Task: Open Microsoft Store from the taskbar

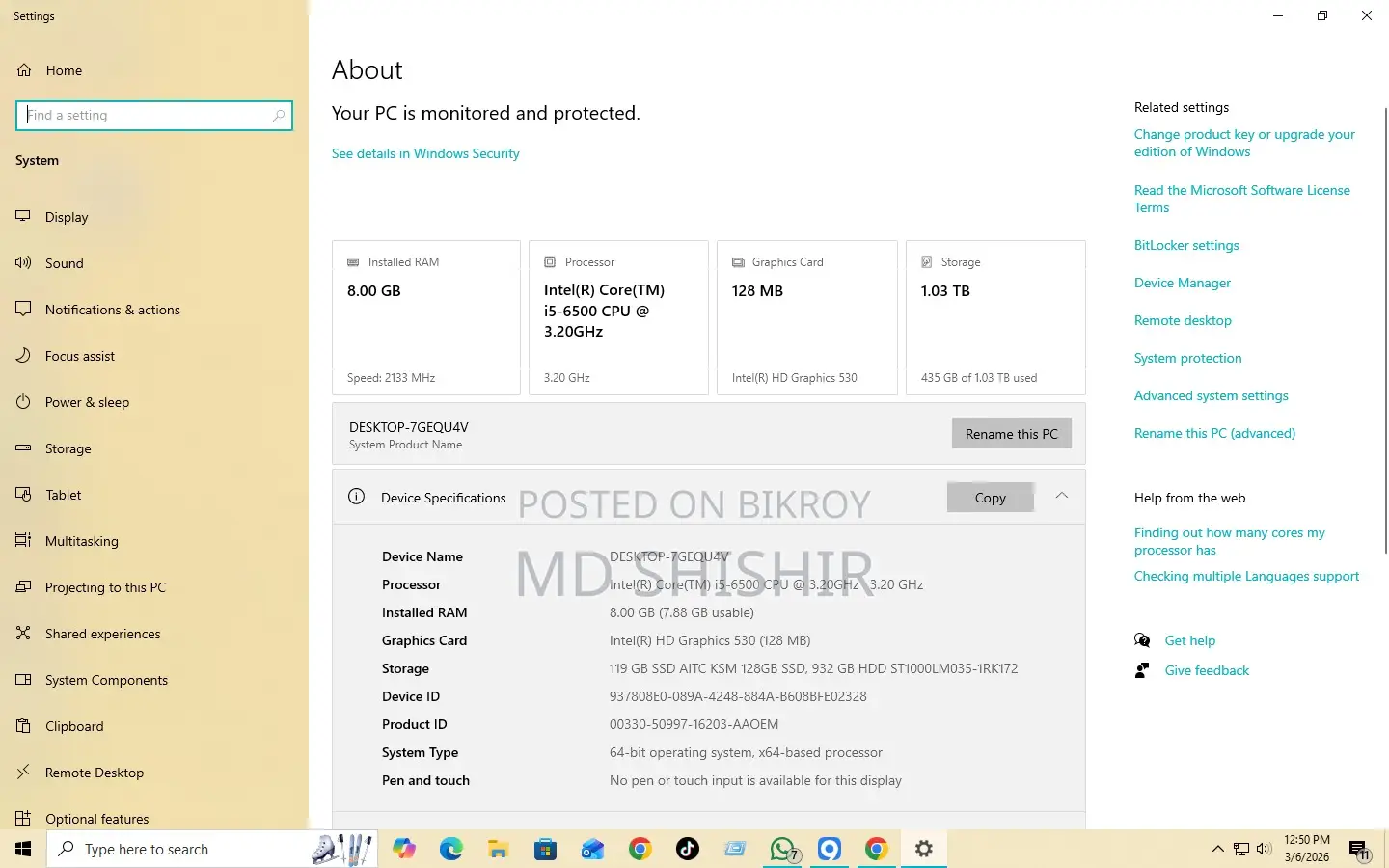Action: click(x=545, y=849)
